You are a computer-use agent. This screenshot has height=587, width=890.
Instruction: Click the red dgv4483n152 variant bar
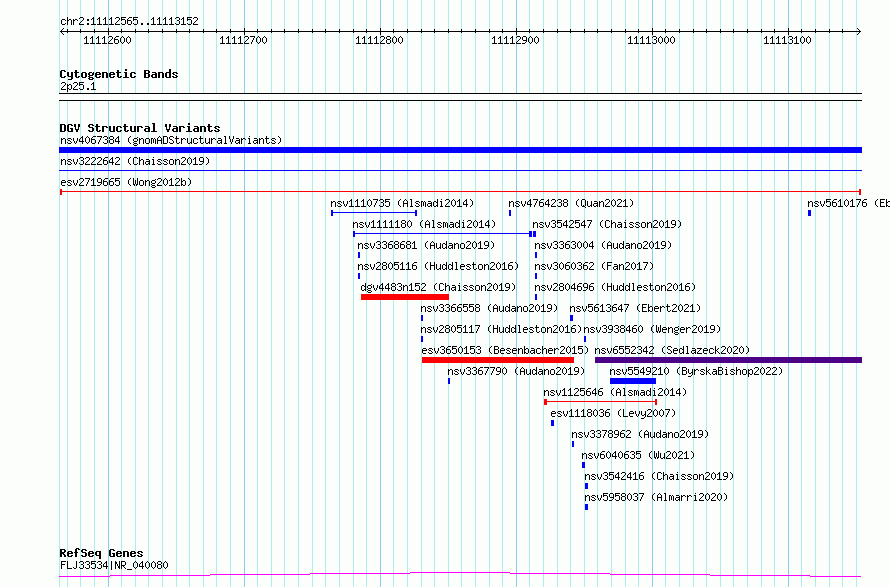click(405, 297)
